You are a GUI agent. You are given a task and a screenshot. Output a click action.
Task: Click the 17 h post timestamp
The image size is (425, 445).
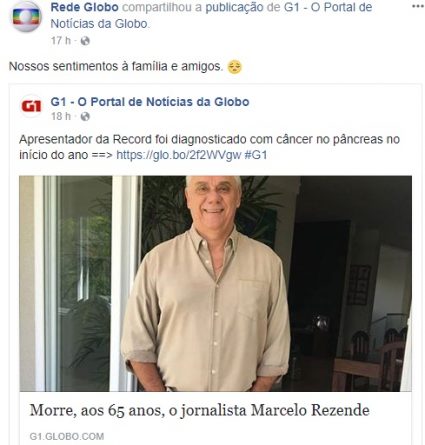[x=61, y=41]
